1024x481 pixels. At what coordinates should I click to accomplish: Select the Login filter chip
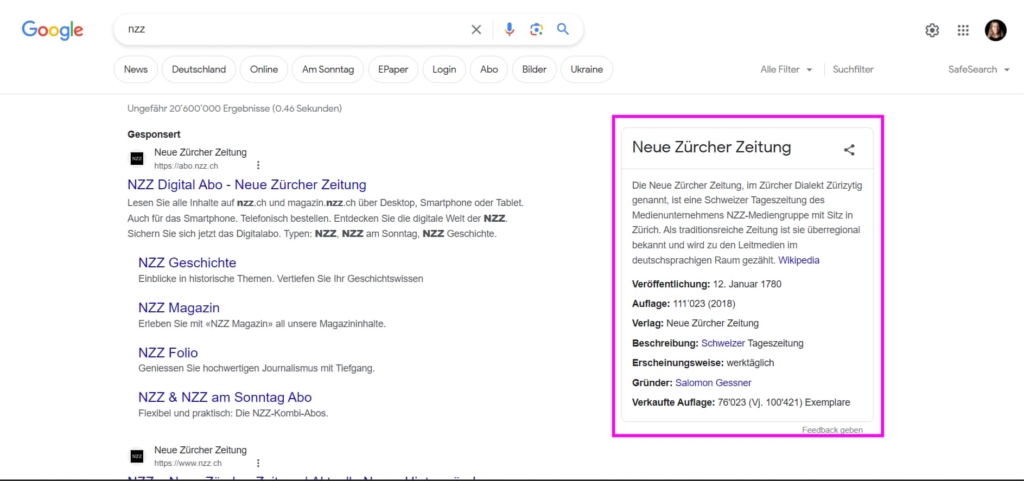[x=444, y=69]
